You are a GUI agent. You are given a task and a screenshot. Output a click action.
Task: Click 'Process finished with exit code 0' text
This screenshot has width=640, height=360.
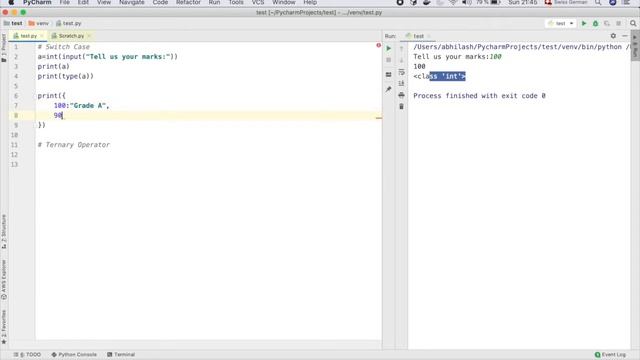pos(479,96)
